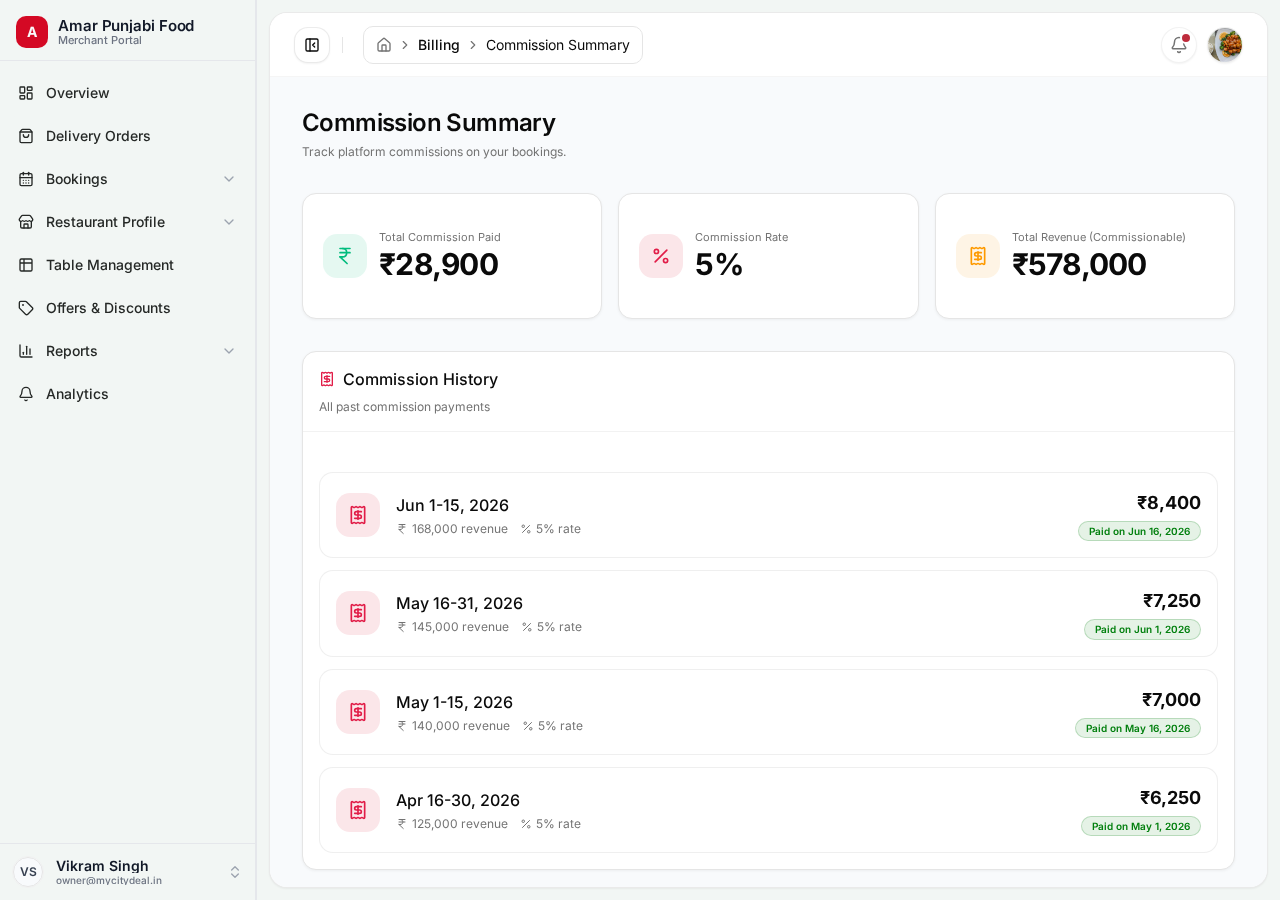The height and width of the screenshot is (900, 1280).
Task: Click the Commission History heading
Action: [420, 379]
